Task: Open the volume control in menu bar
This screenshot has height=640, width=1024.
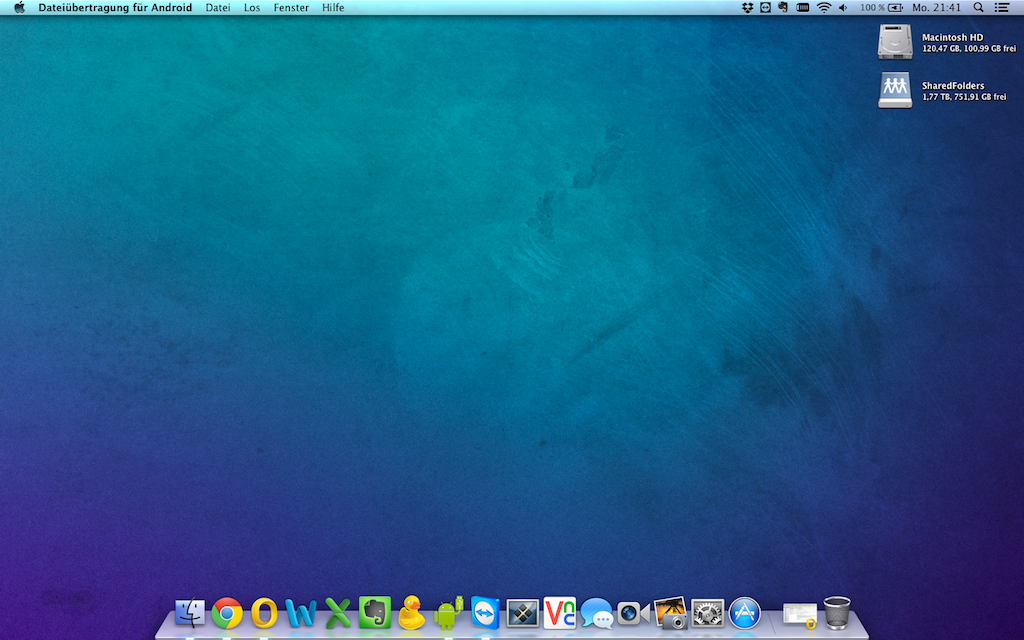Action: (x=843, y=8)
